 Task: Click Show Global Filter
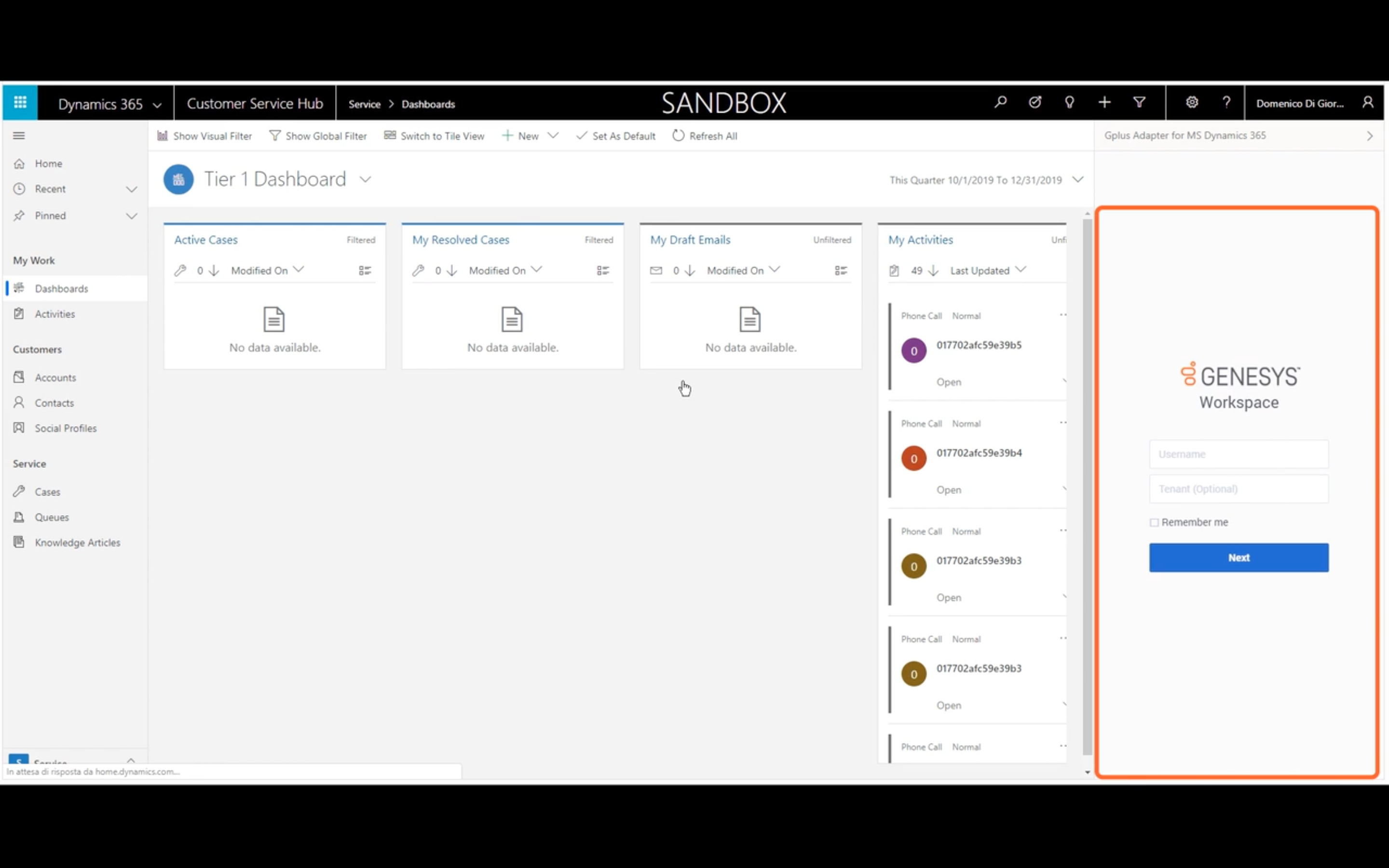(x=318, y=136)
